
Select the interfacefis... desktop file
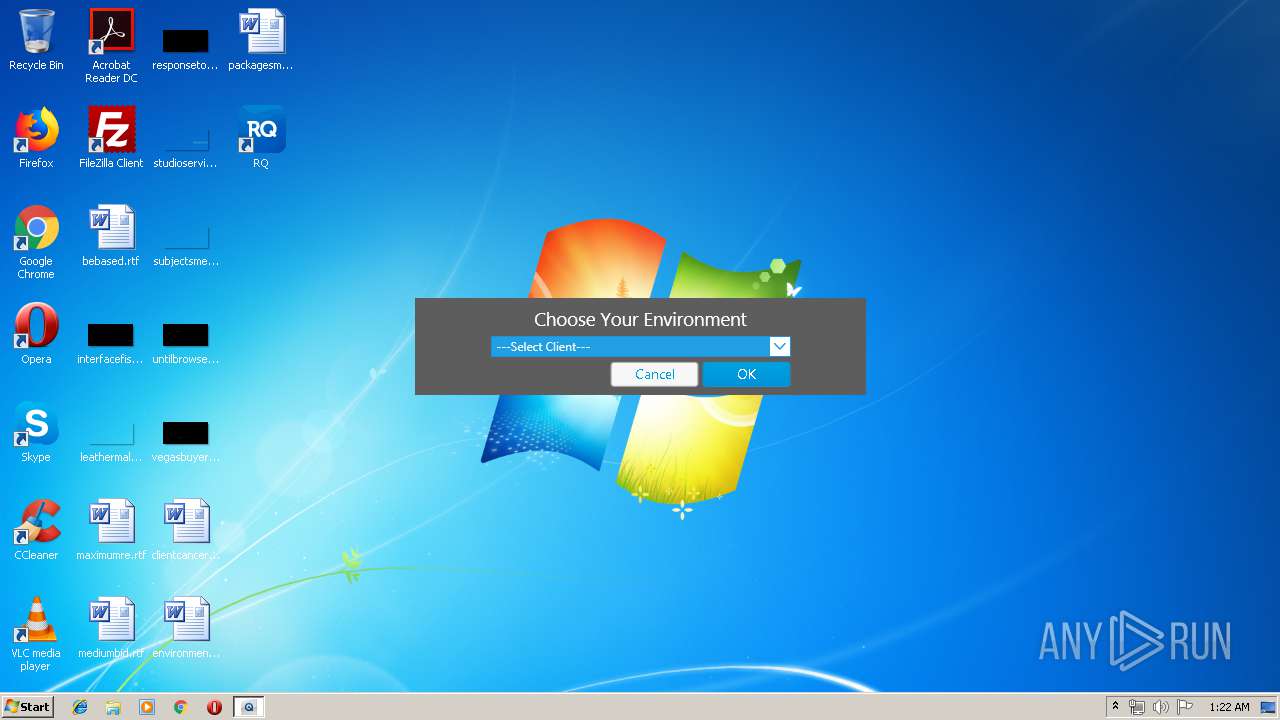click(x=111, y=342)
